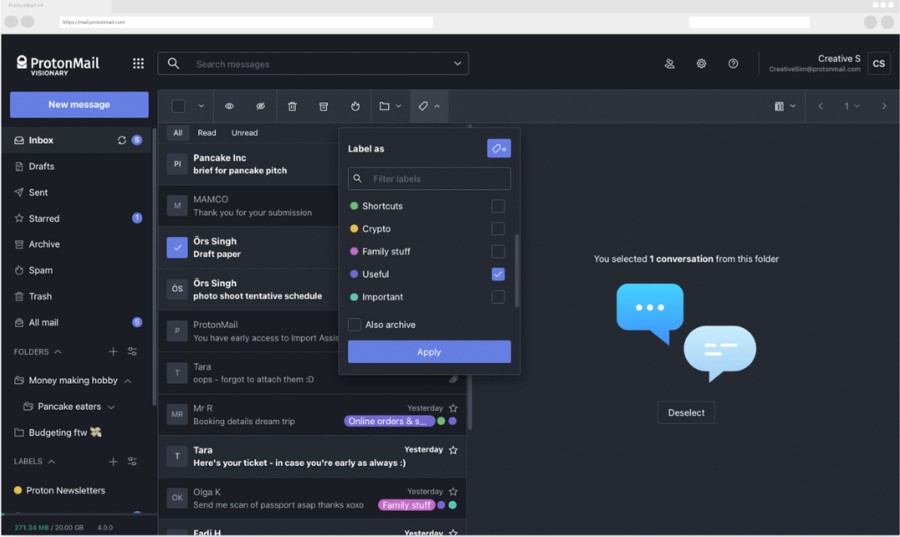Toggle the select-all messages checkbox
The height and width of the screenshot is (537, 900).
point(179,106)
